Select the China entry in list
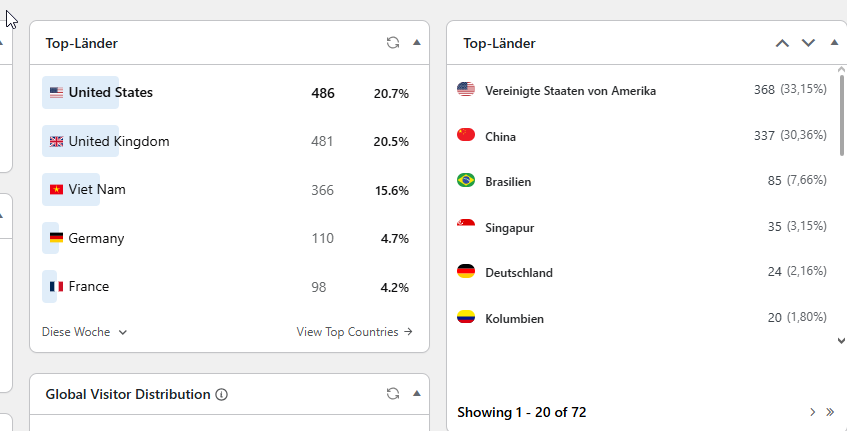 click(x=642, y=136)
